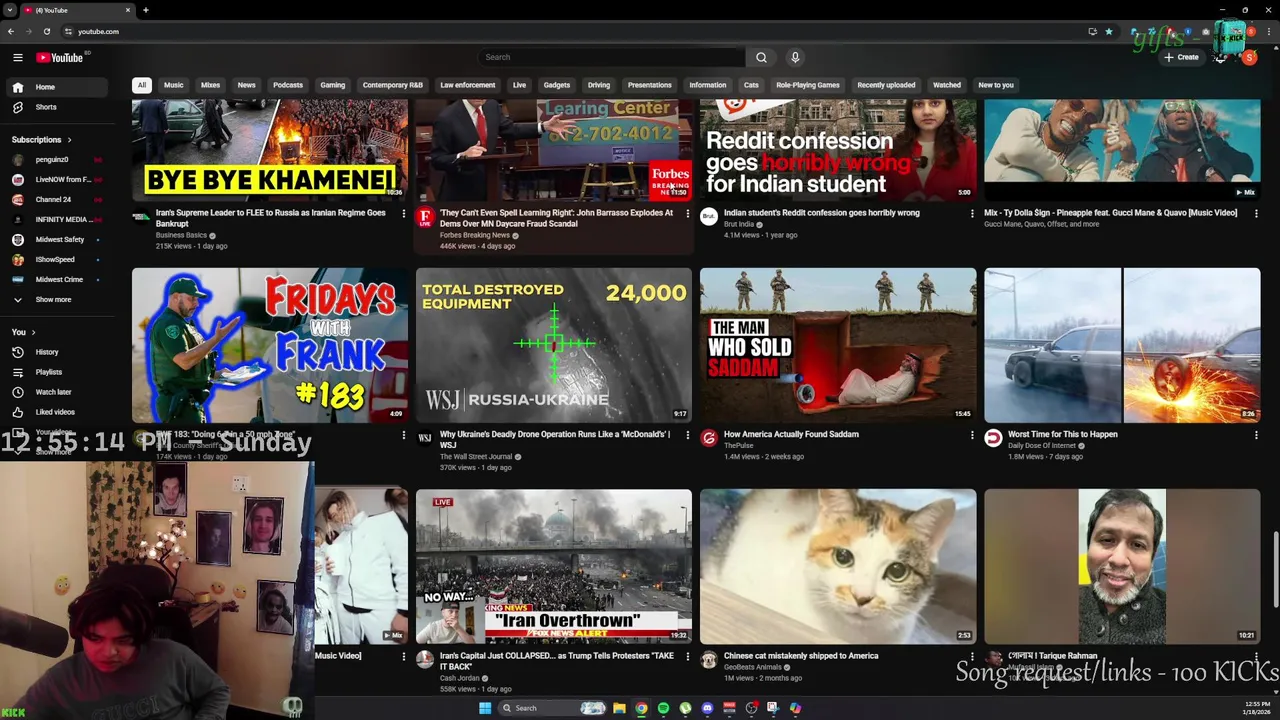Open a new browser tab

tap(145, 10)
